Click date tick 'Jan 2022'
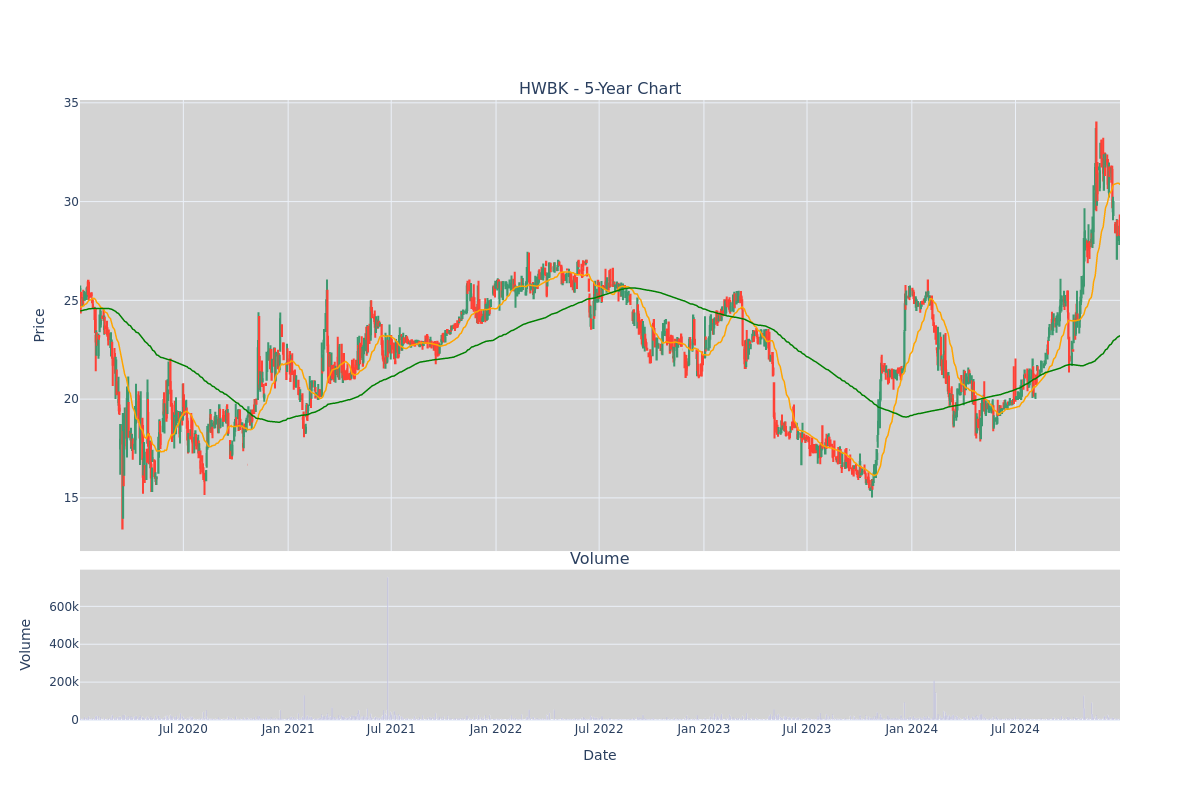The image size is (1200, 800). [496, 729]
